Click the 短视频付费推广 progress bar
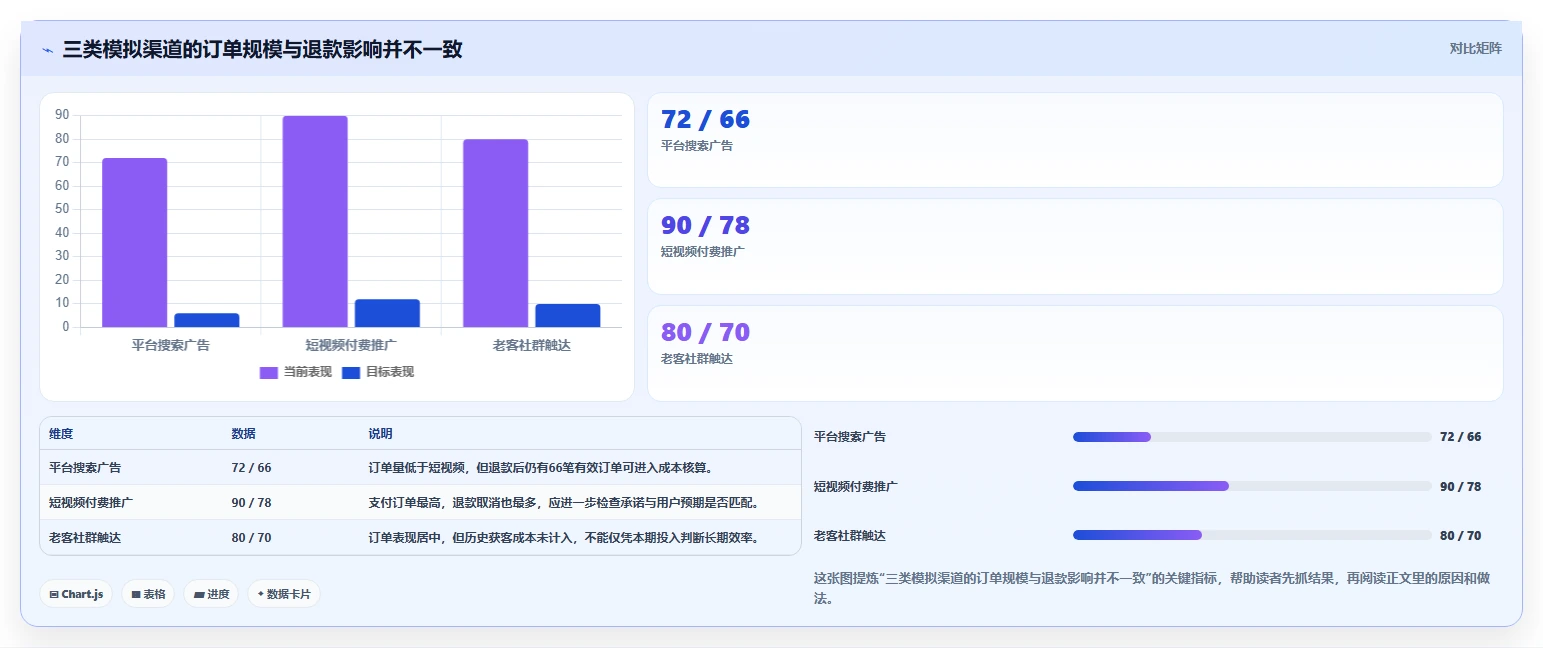This screenshot has height=648, width=1543. tap(1252, 486)
